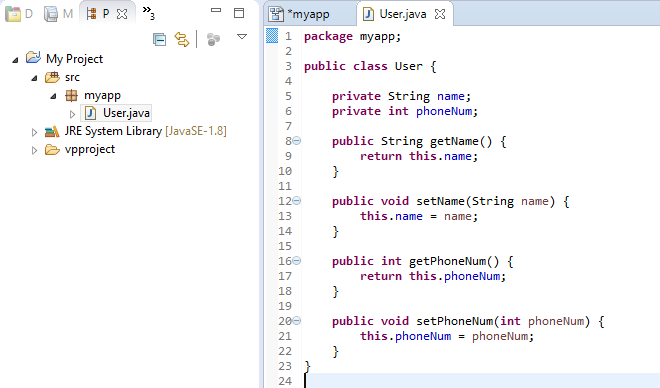Select the My Project label
This screenshot has height=388, width=660.
(x=74, y=59)
